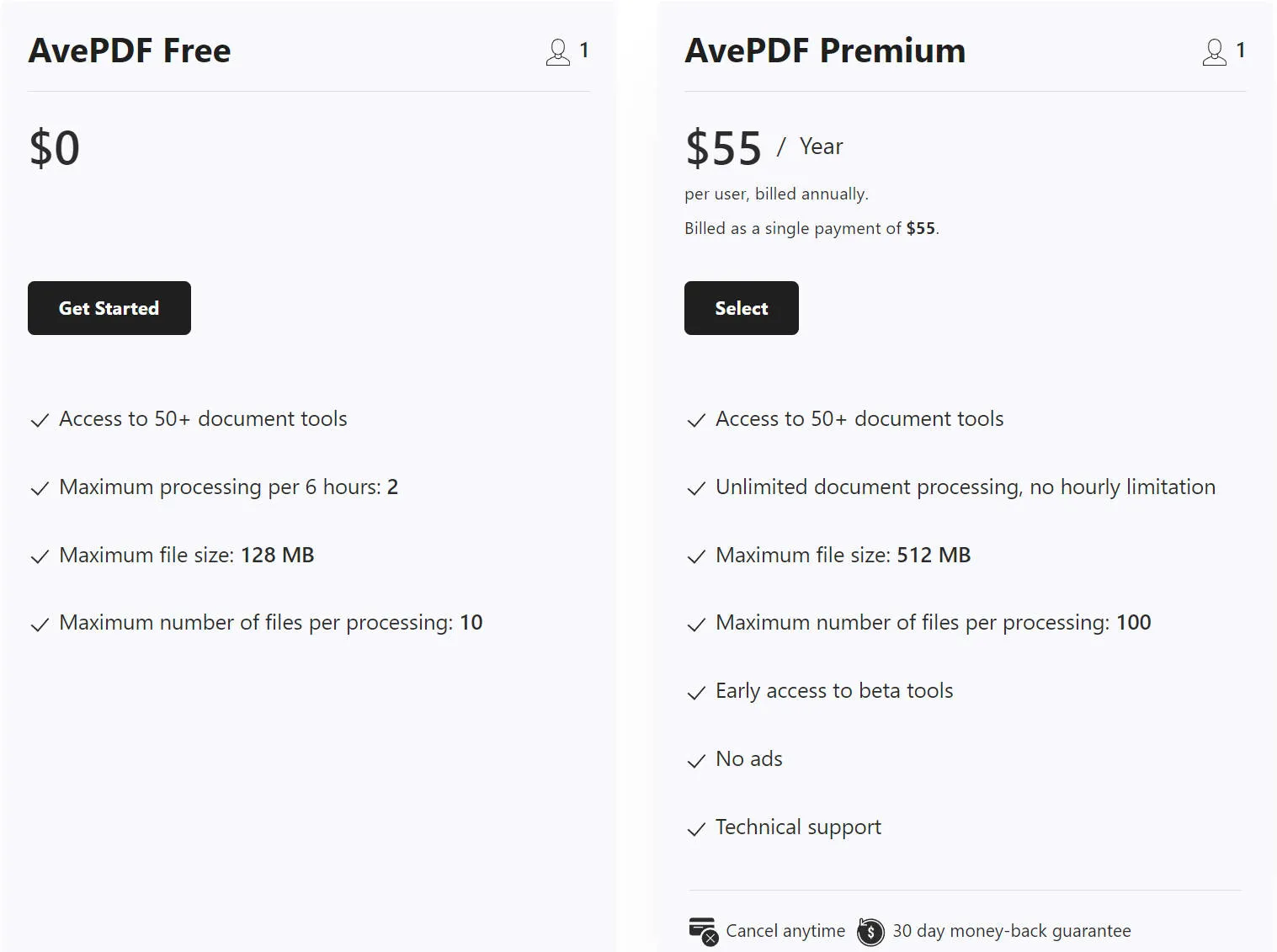Click the checkmark beside 'Unlimited document processing' feature

pos(696,489)
